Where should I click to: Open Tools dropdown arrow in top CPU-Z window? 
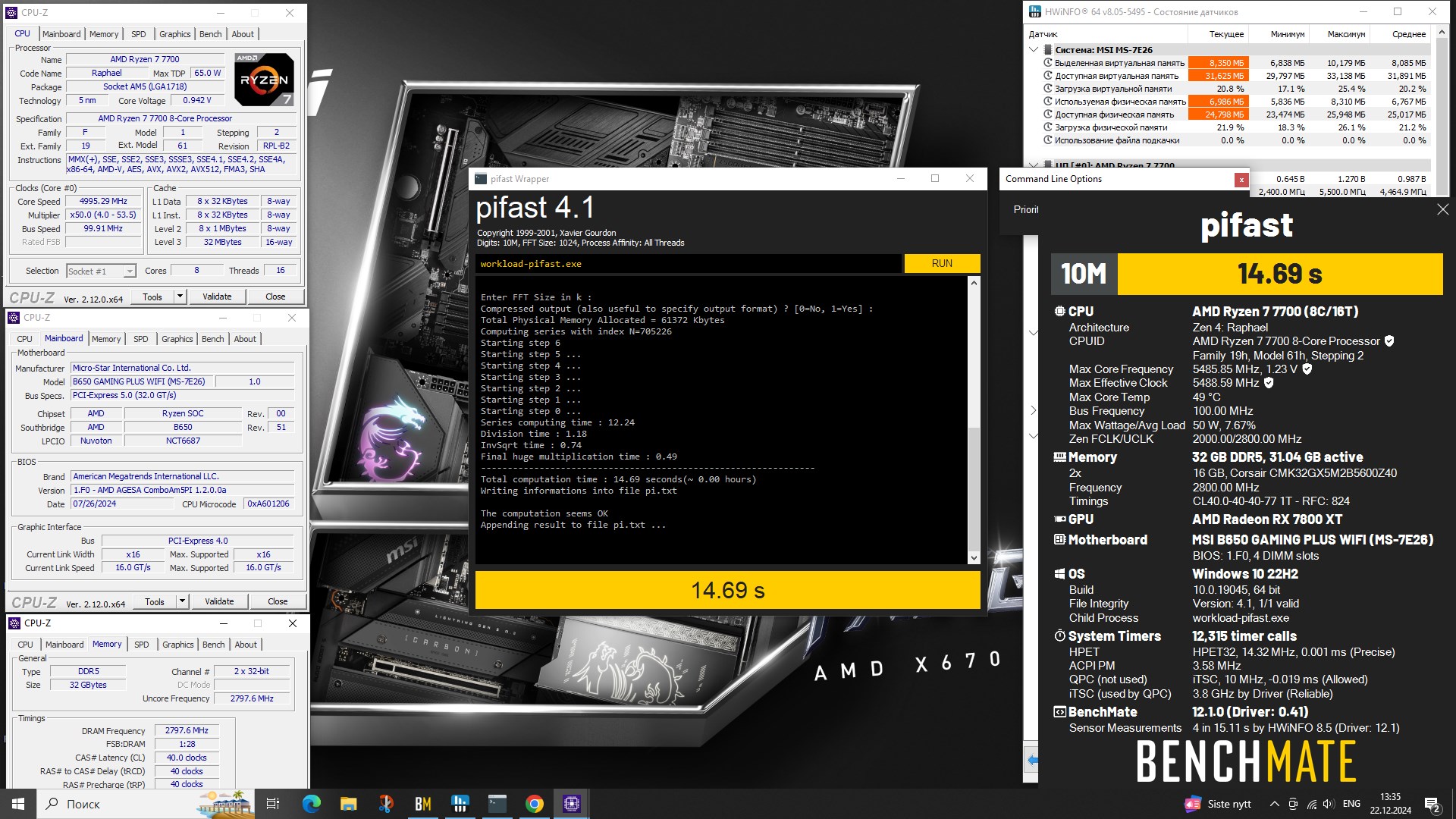pyautogui.click(x=180, y=297)
